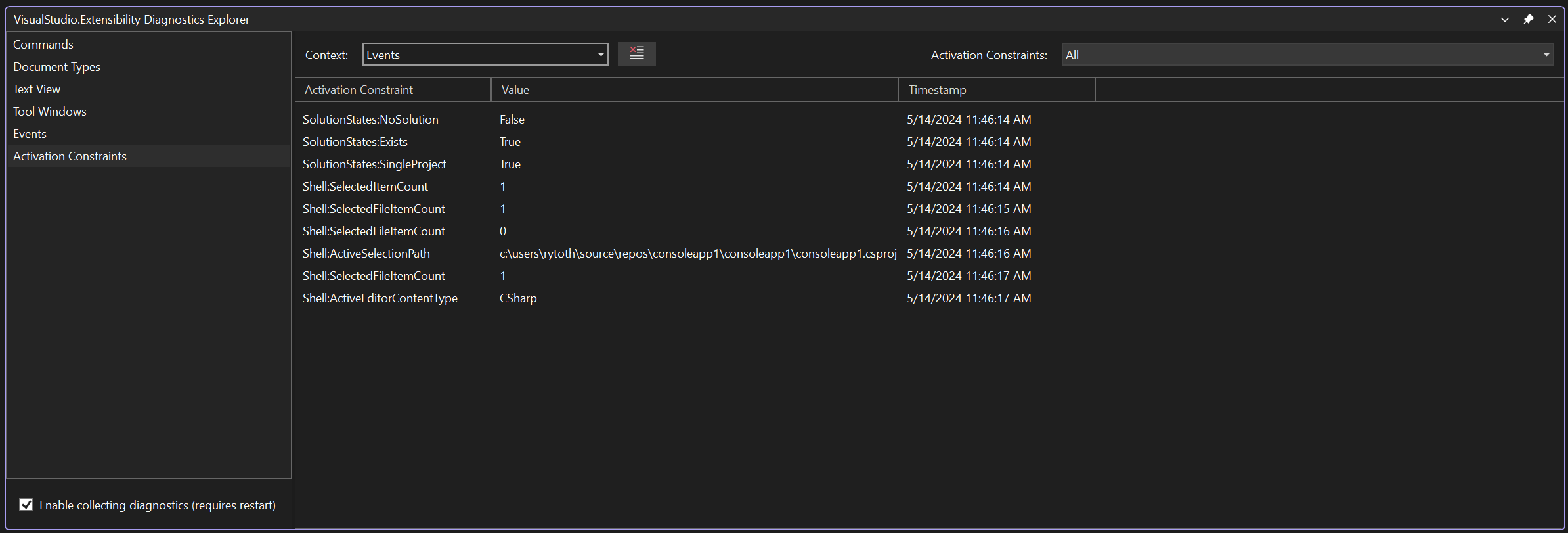Click the 11:46:15 AM timestamp cell
The height and width of the screenshot is (533, 1568).
tap(969, 209)
